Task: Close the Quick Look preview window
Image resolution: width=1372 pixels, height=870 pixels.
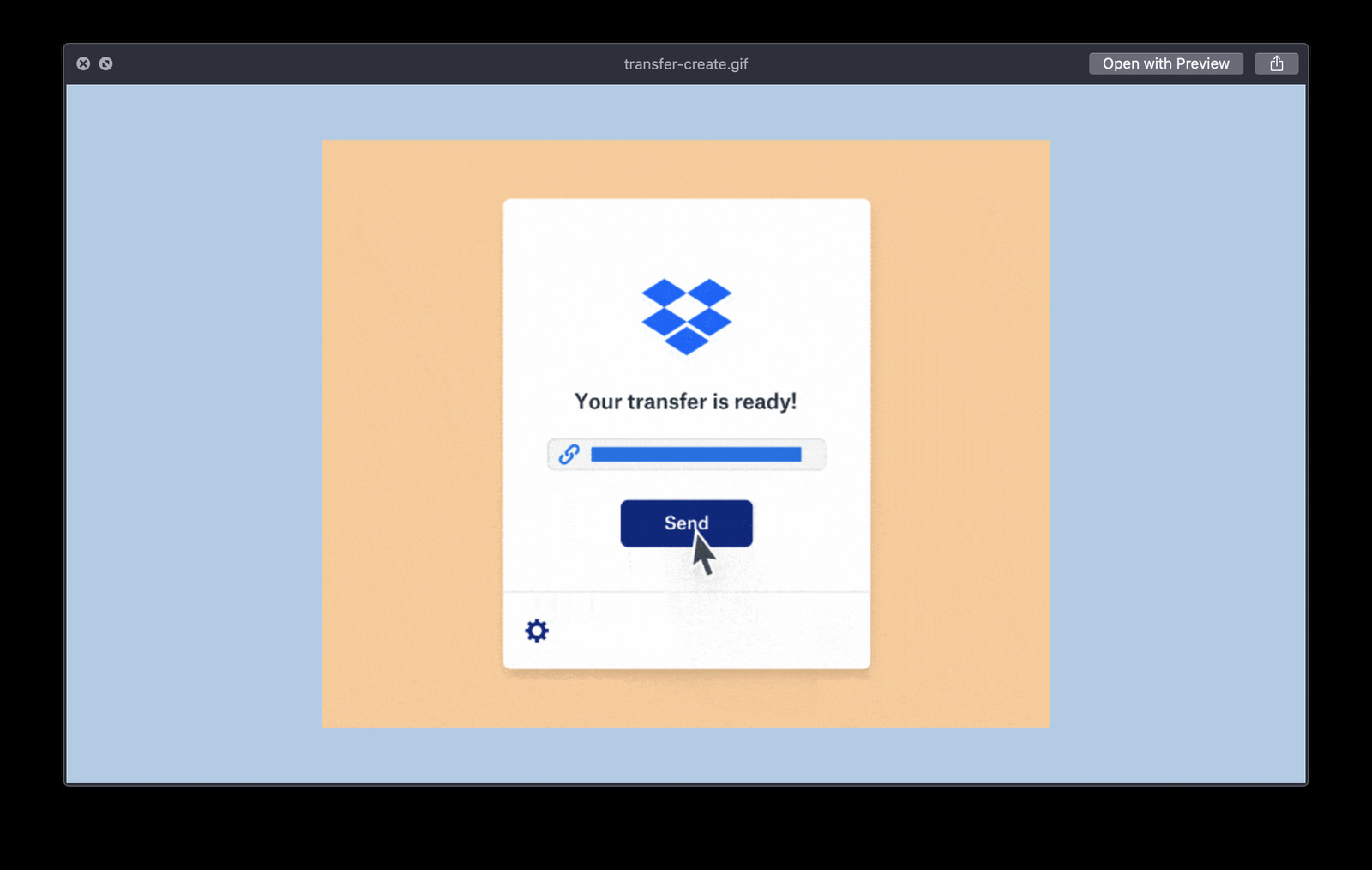Action: tap(83, 63)
